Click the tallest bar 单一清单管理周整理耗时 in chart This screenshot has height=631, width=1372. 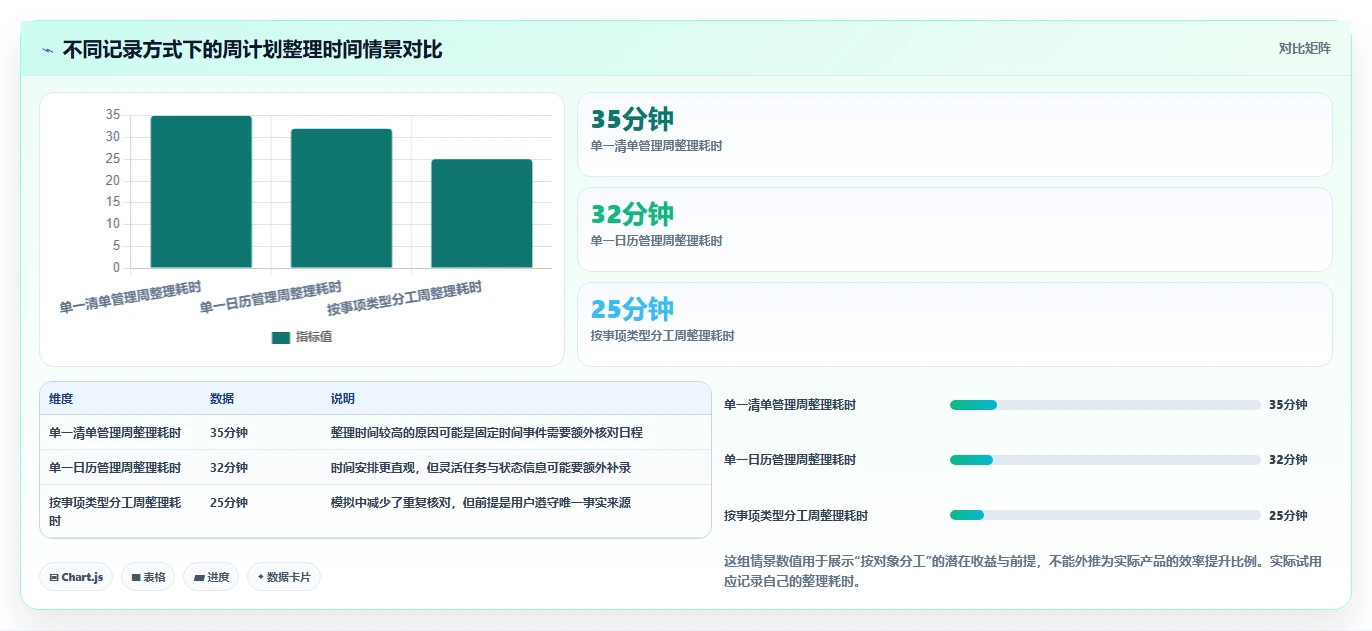(x=201, y=192)
